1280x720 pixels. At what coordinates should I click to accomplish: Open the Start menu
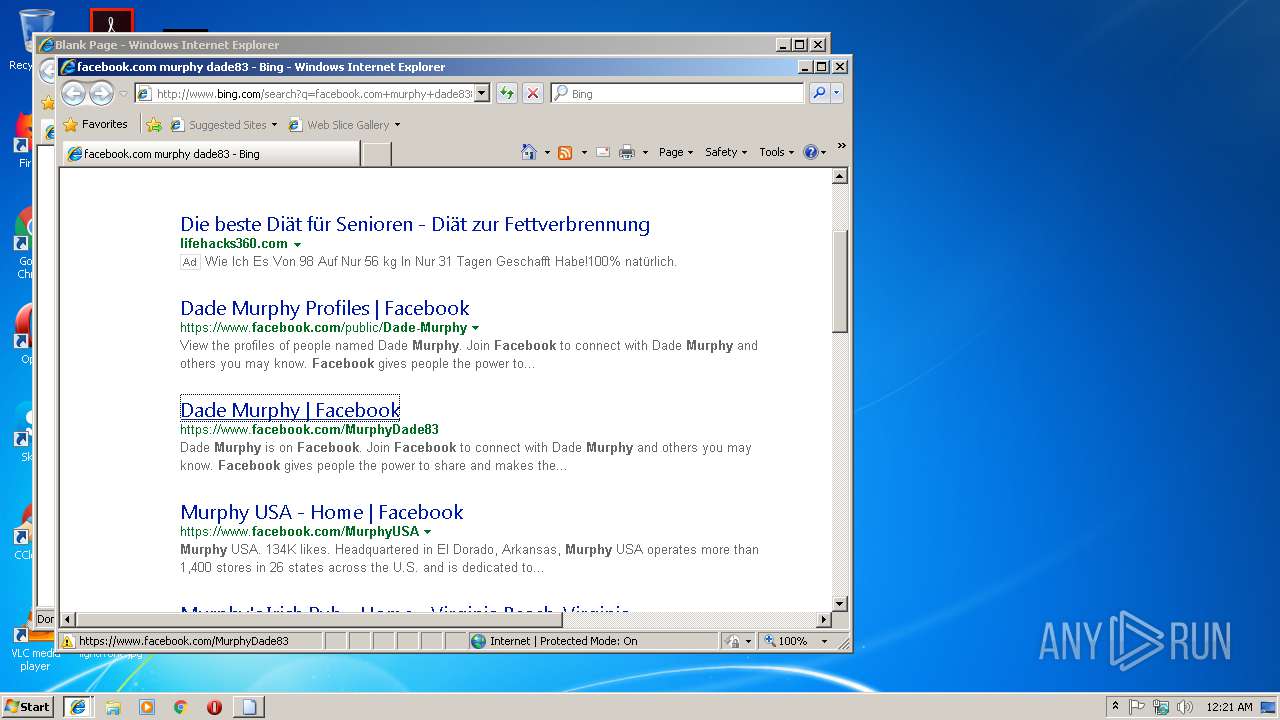click(28, 707)
